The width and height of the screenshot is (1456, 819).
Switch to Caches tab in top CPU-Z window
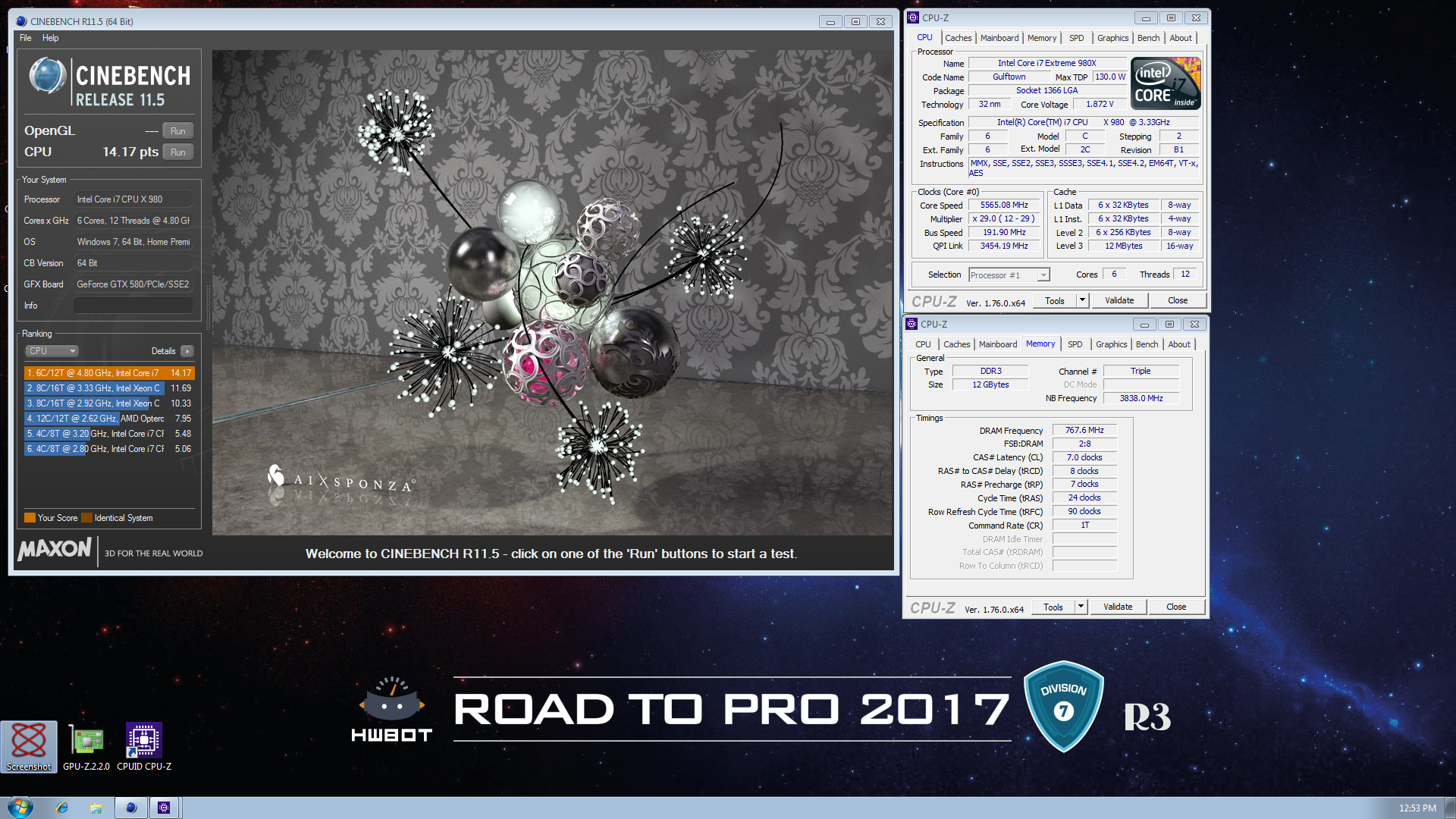[x=958, y=38]
